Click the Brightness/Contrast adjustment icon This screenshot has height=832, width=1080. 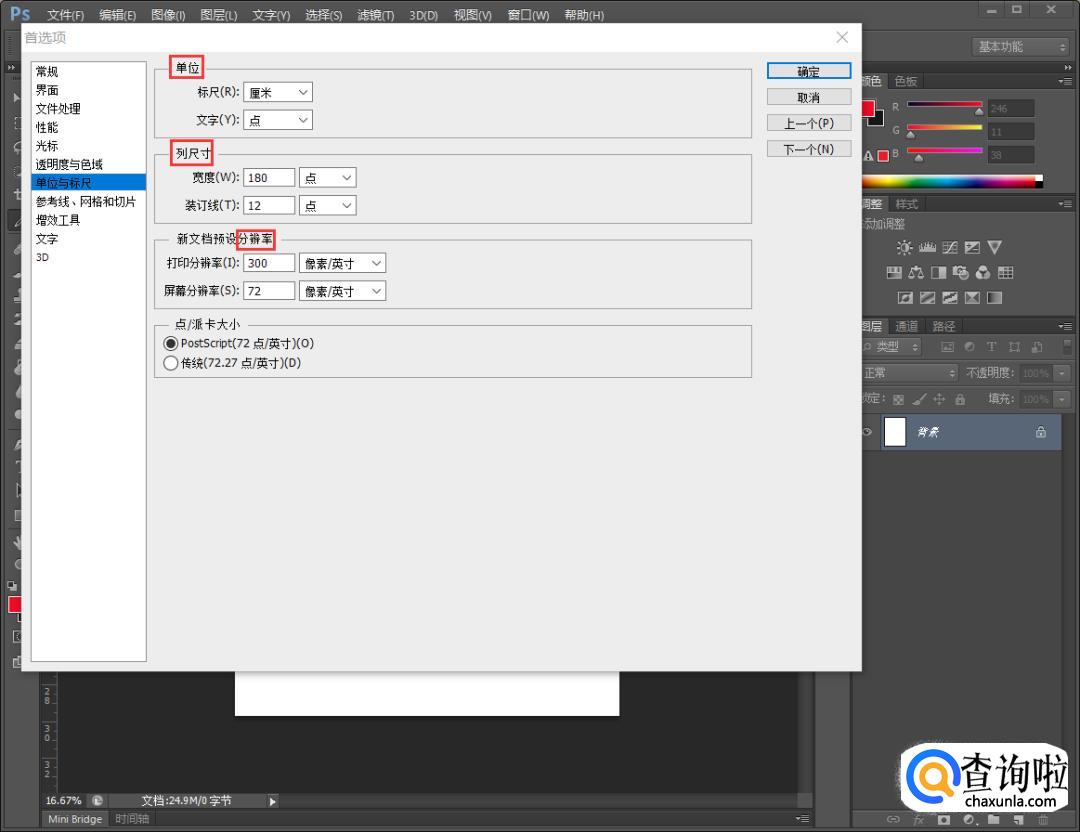pyautogui.click(x=904, y=248)
